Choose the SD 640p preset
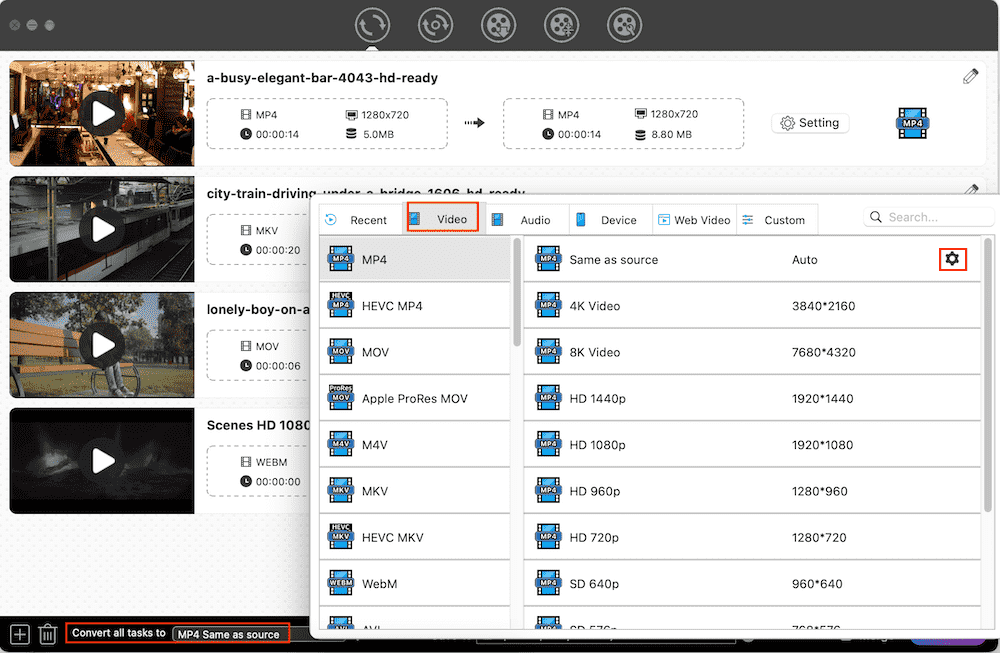This screenshot has height=653, width=1000. pyautogui.click(x=752, y=583)
